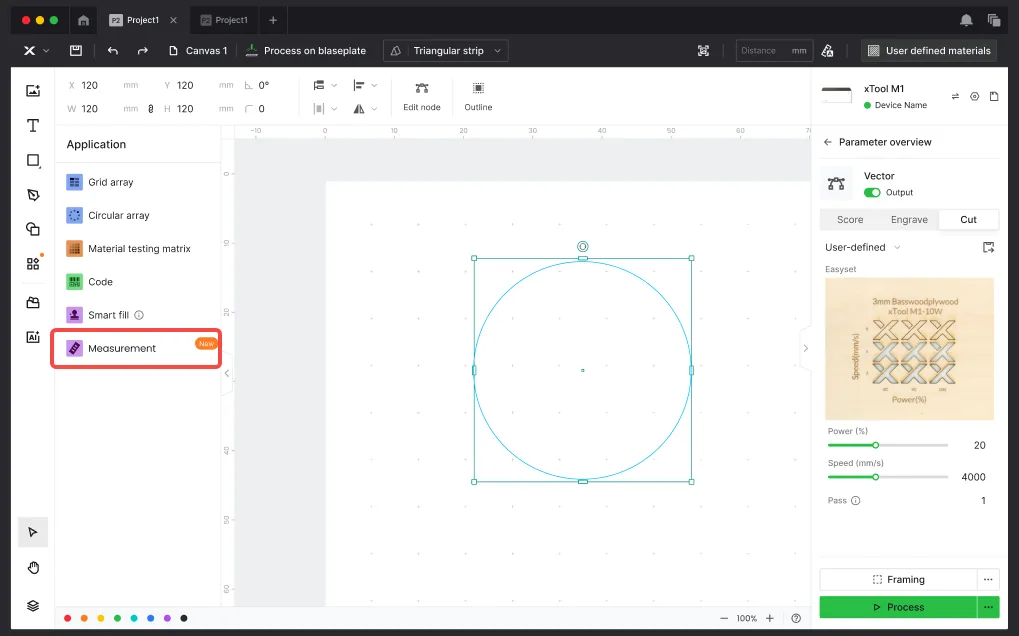Image resolution: width=1019 pixels, height=636 pixels.
Task: Zoom out with the minus icon
Action: 724,618
